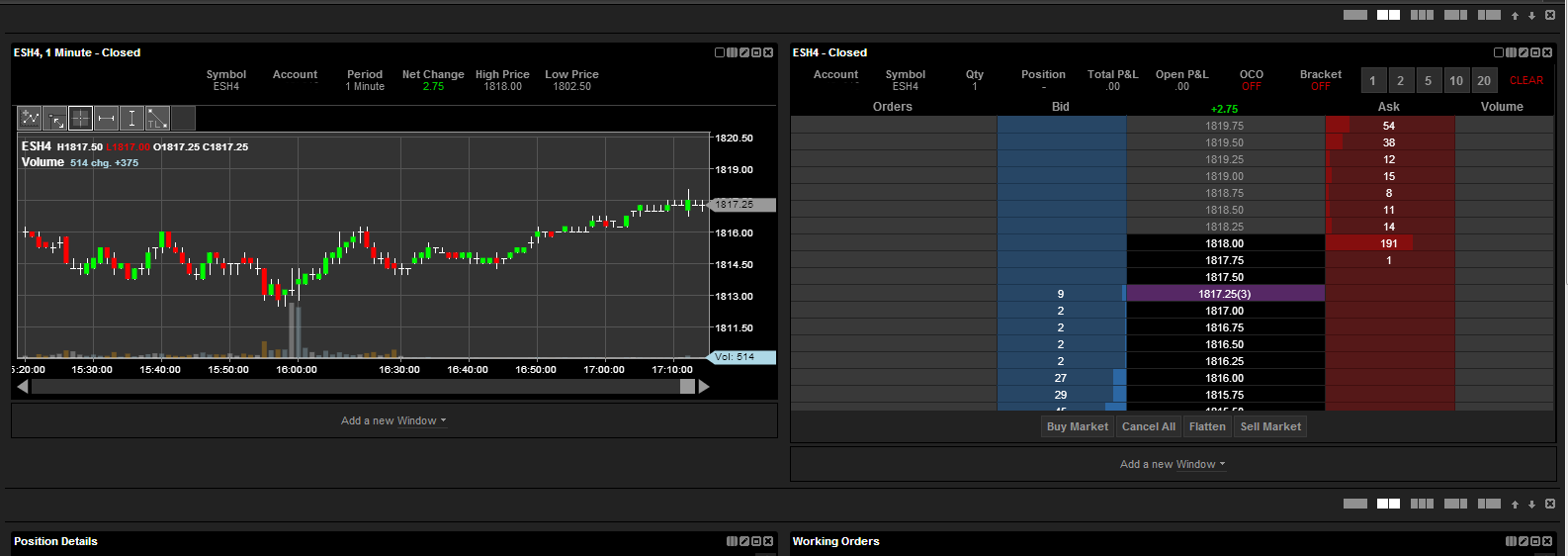Edit the chart window via pencil icon

click(744, 52)
